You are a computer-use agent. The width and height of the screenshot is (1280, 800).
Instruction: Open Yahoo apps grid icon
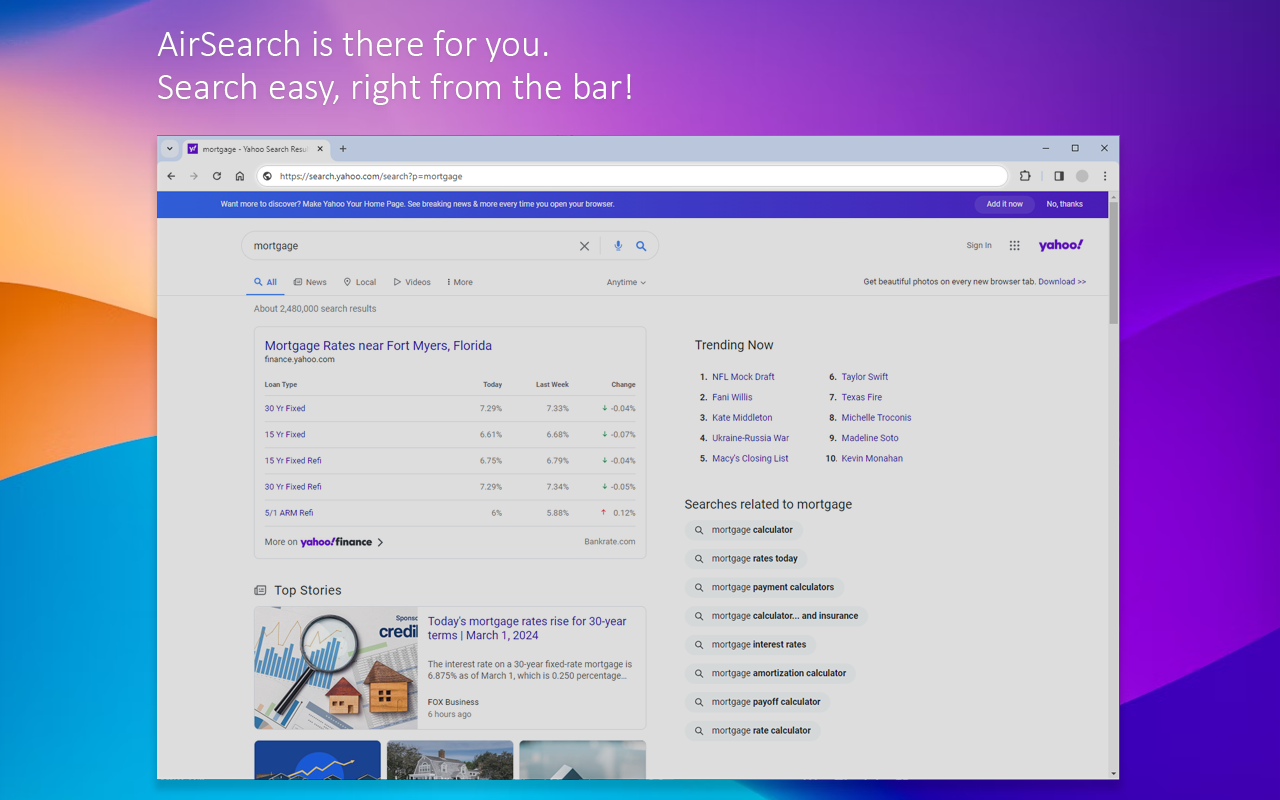point(1014,246)
